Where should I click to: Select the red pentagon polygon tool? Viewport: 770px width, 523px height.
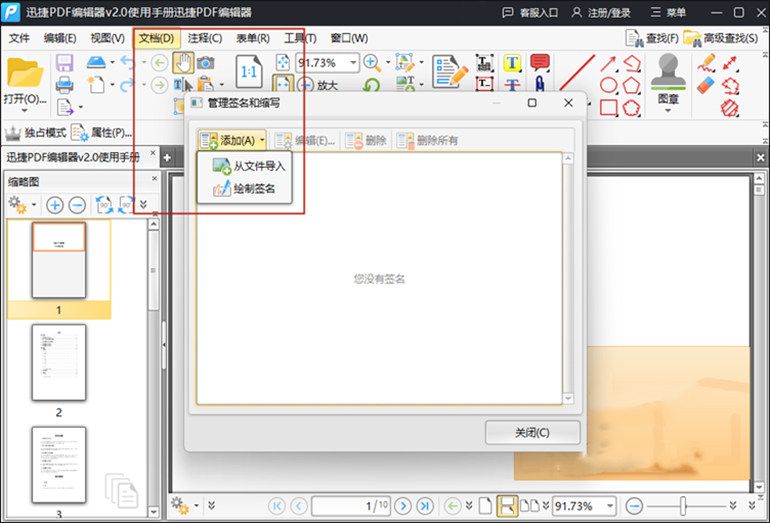631,85
